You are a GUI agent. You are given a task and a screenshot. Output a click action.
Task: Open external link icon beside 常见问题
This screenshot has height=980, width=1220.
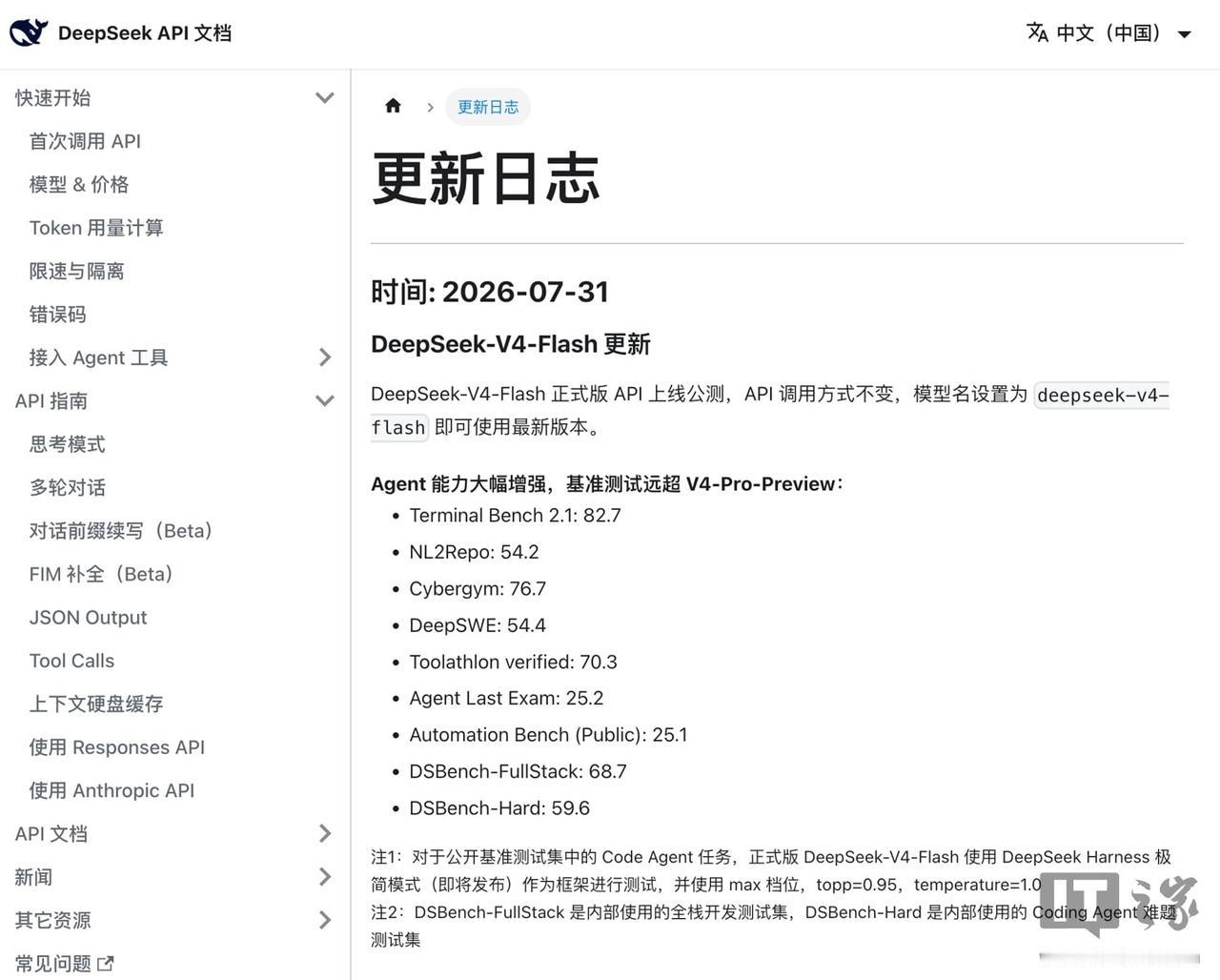pyautogui.click(x=106, y=964)
